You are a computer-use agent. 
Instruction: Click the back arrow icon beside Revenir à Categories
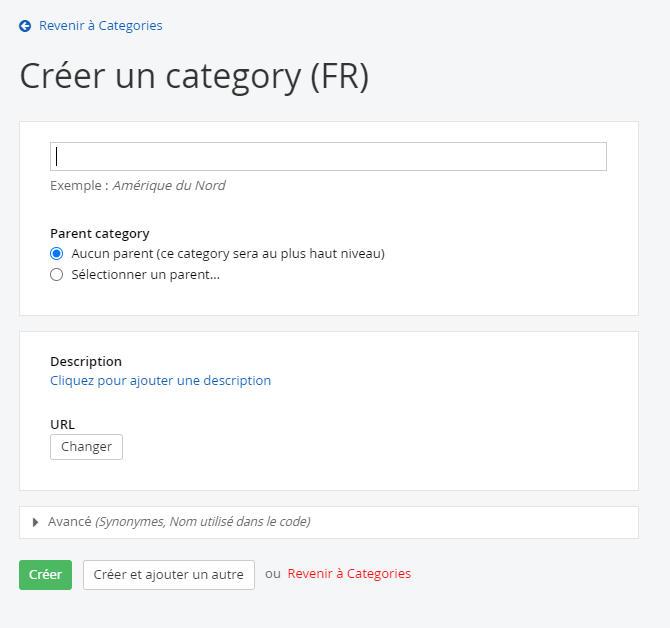25,26
